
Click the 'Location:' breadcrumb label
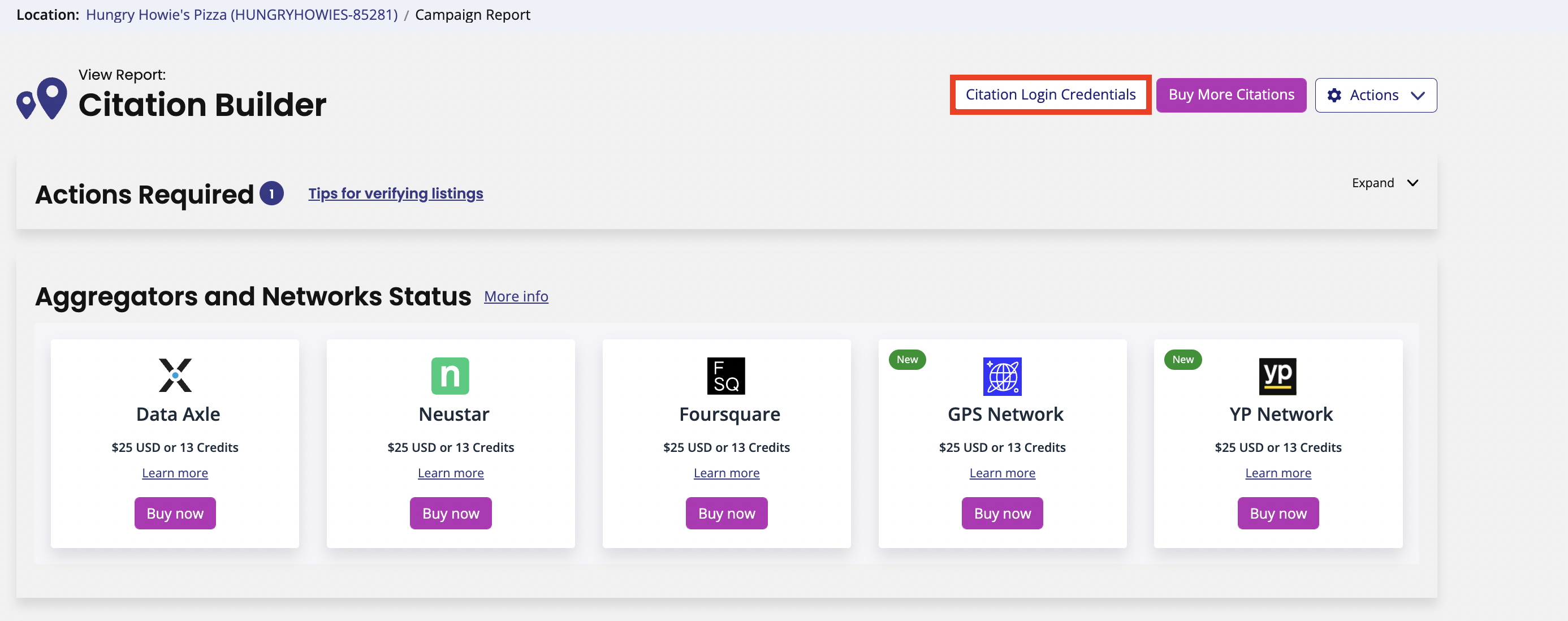coord(47,15)
